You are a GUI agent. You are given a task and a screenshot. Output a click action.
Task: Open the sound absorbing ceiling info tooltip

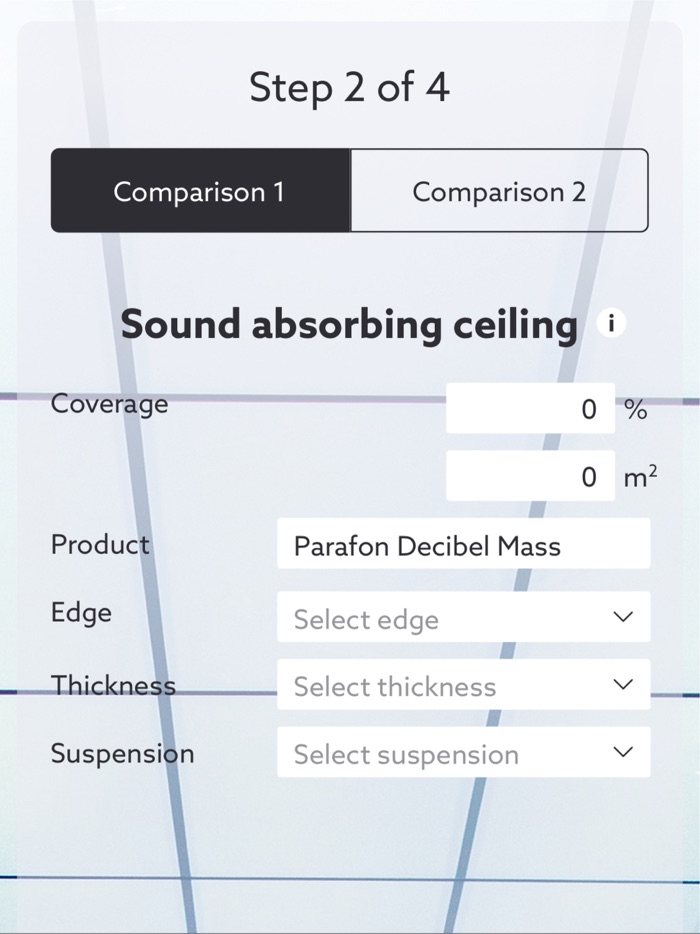click(611, 323)
